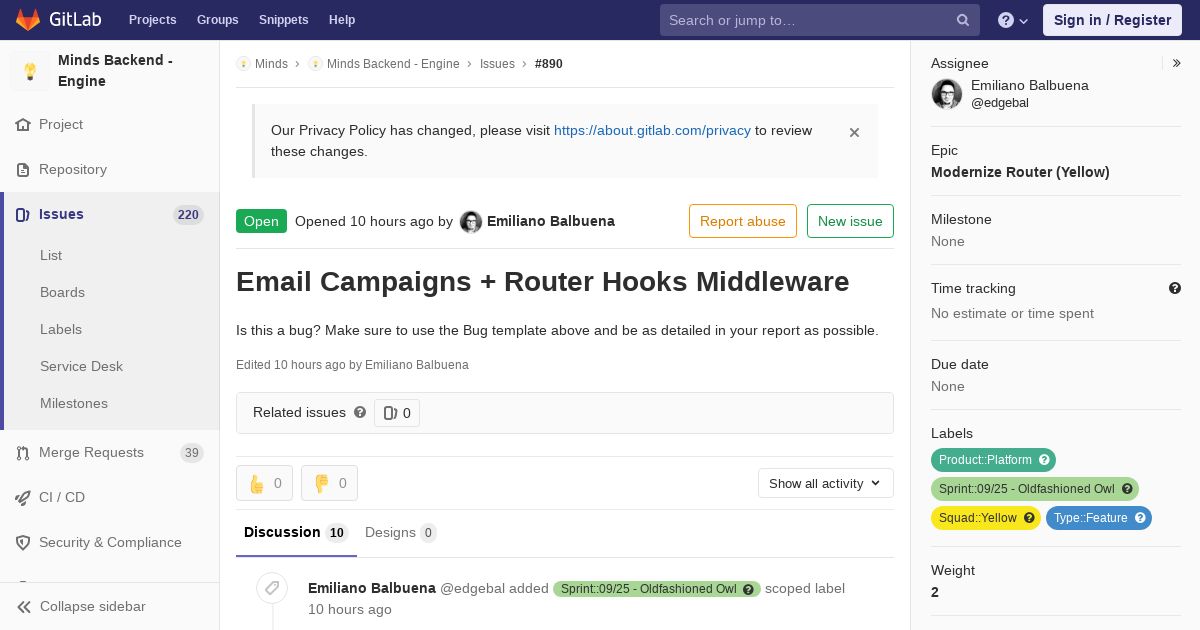Image resolution: width=1200 pixels, height=630 pixels.
Task: Give a thumbs down reaction
Action: pyautogui.click(x=329, y=483)
